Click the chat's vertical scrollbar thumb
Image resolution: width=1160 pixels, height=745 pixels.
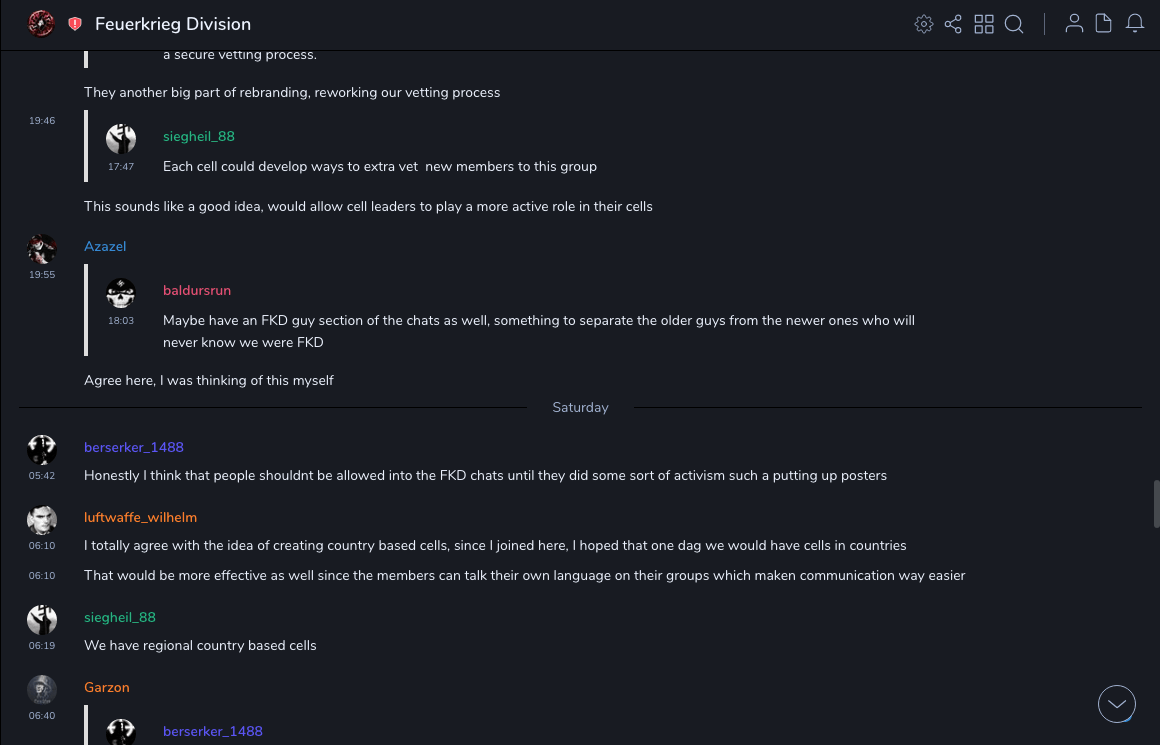(1157, 503)
